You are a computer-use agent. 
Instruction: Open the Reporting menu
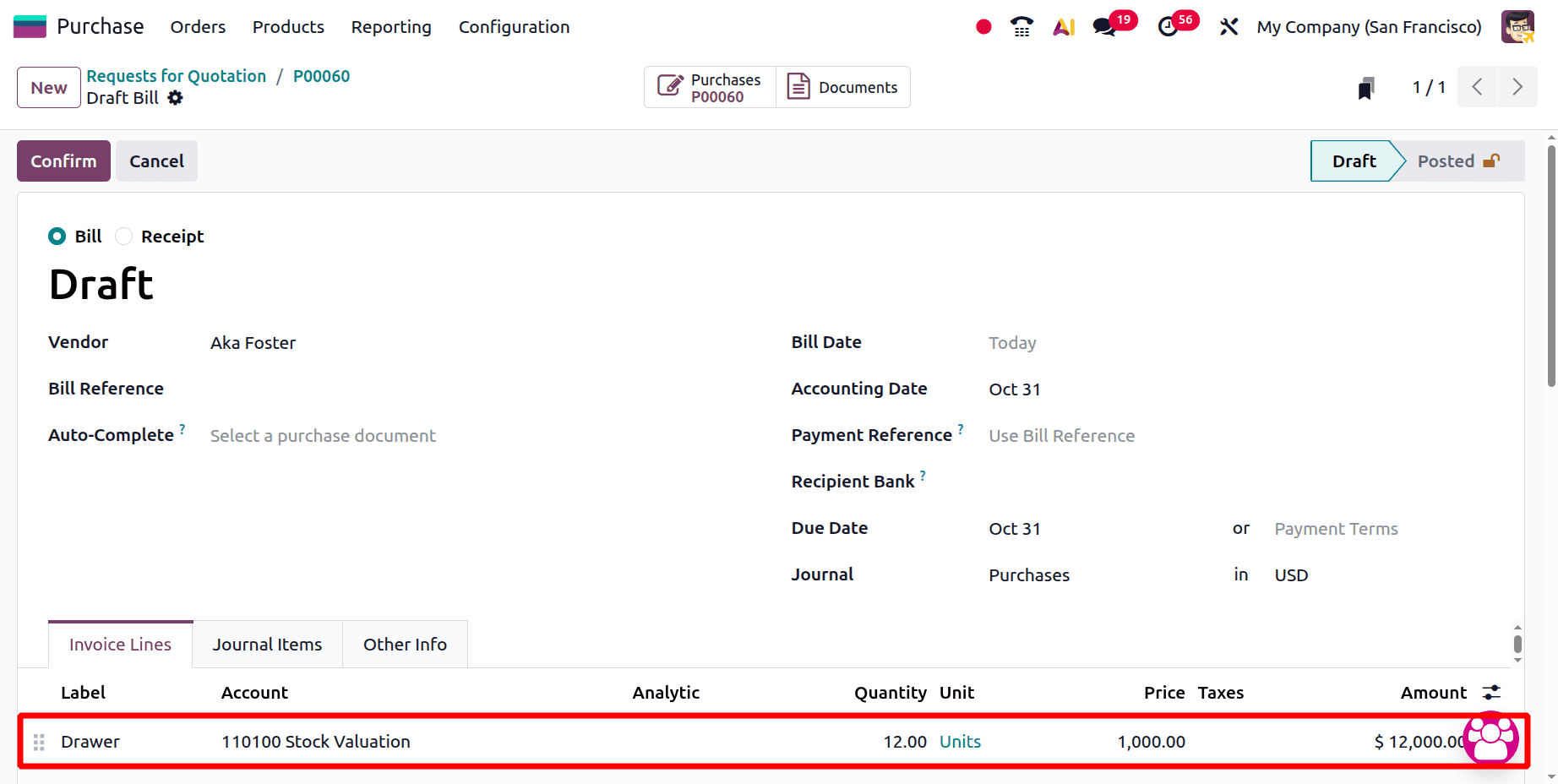point(390,26)
